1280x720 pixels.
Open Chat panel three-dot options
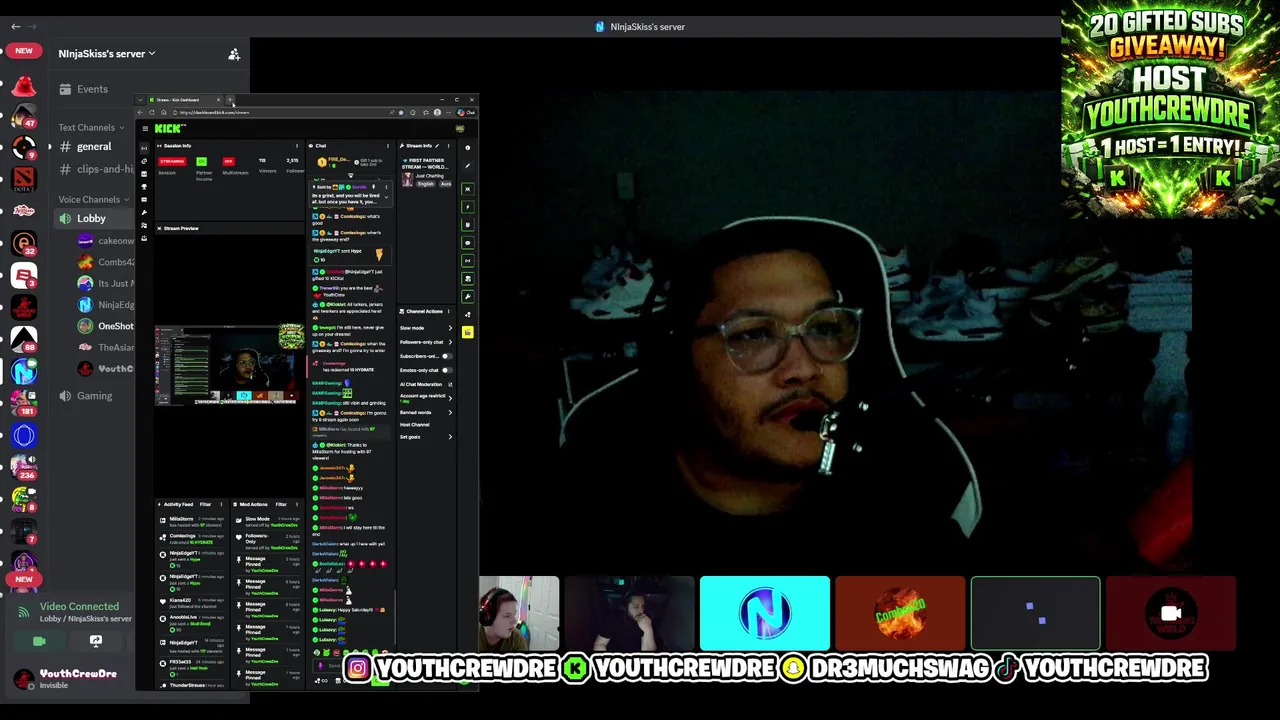[388, 146]
